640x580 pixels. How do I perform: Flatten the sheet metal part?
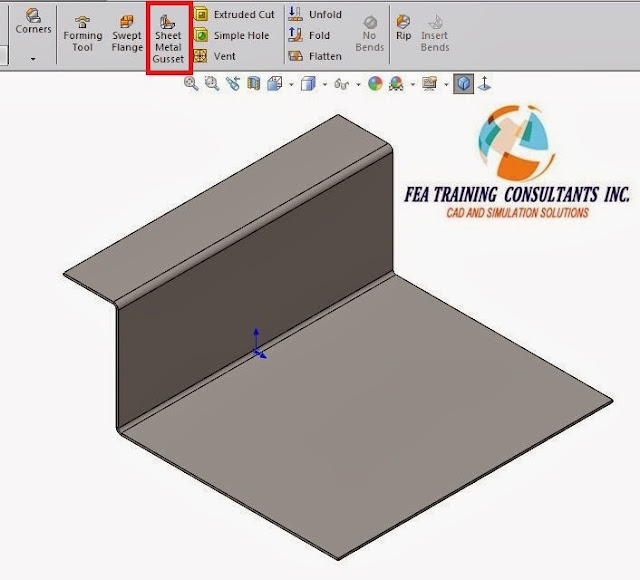tap(315, 56)
